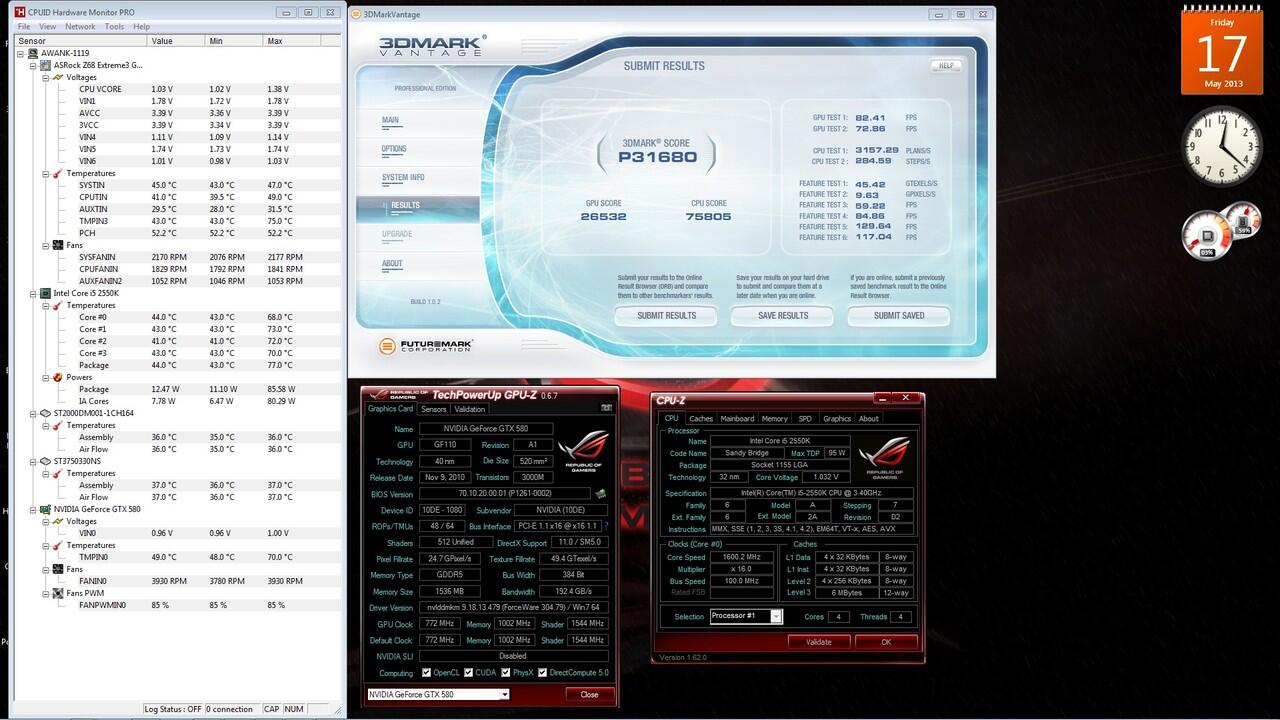
Task: Click the analog clock desktop gadget
Action: (1221, 146)
